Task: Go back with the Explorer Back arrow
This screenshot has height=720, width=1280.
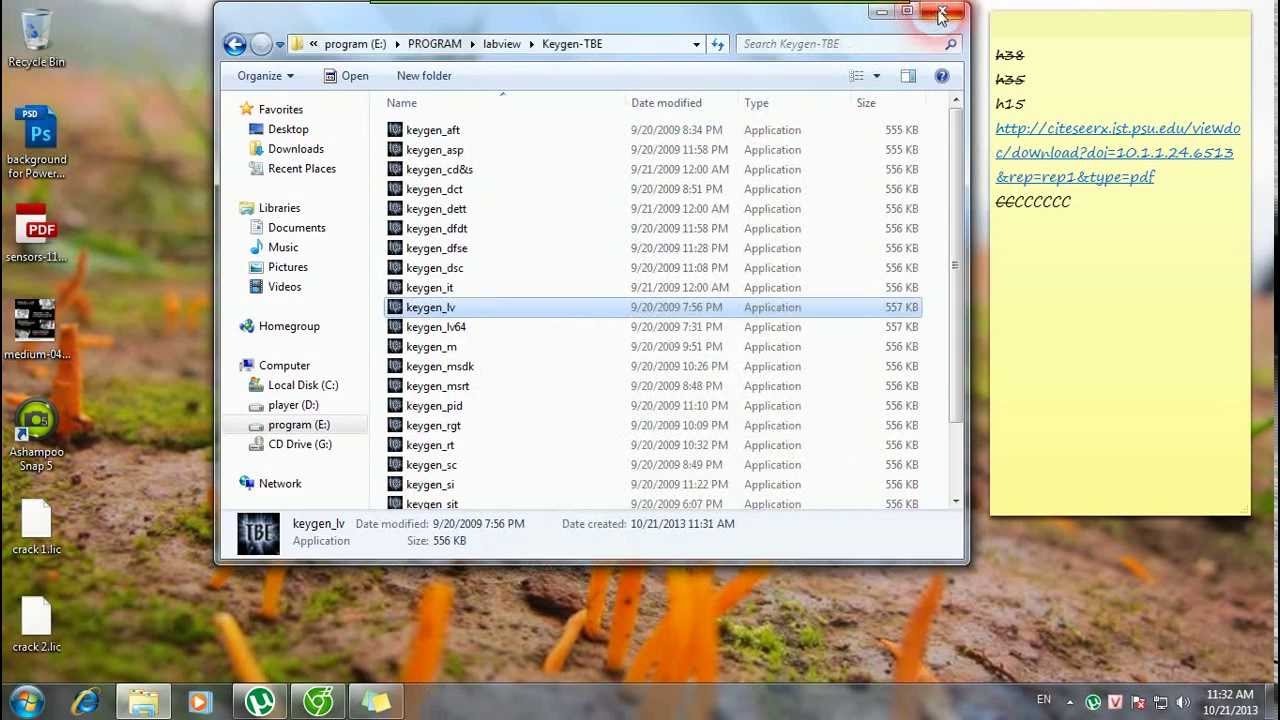Action: coord(234,44)
